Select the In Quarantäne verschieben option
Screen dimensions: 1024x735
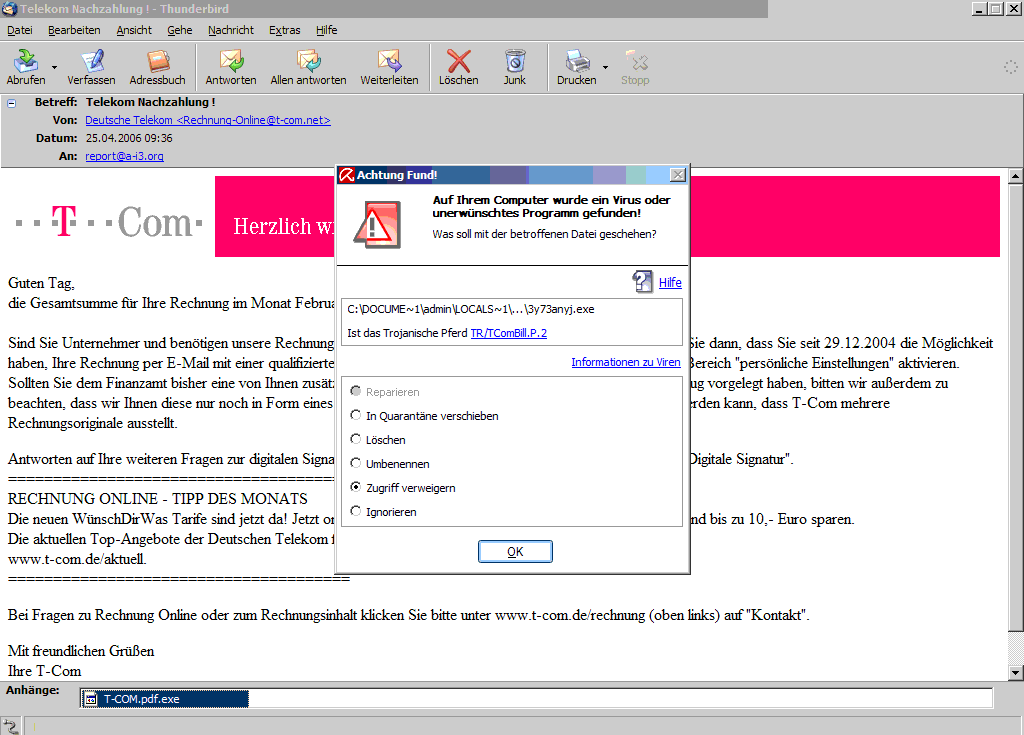point(355,415)
